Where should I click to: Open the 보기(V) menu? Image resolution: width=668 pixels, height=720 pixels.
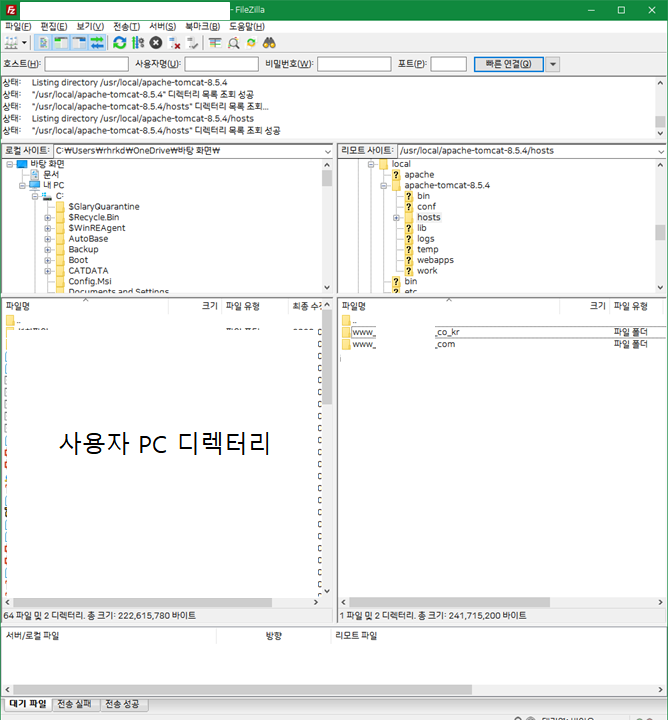pyautogui.click(x=90, y=27)
